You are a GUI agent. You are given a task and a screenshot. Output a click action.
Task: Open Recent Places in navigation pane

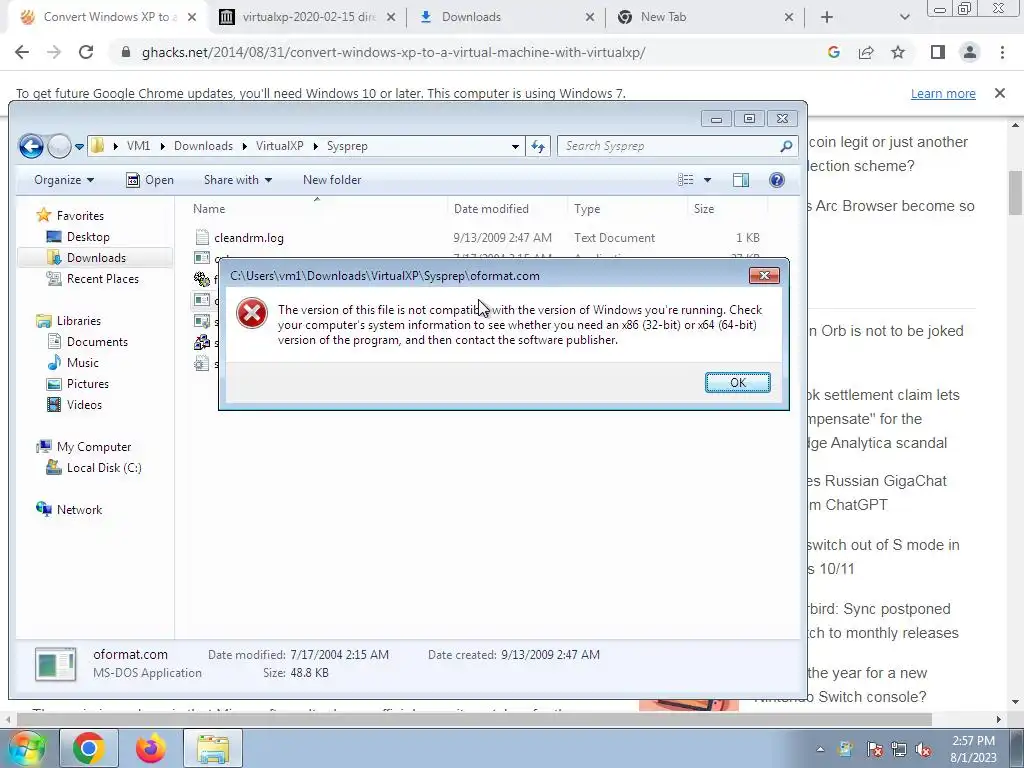(x=103, y=279)
